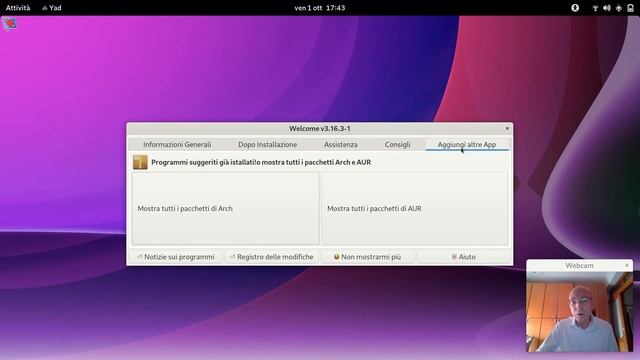The image size is (640, 360).
Task: Close the Webcam window
Action: (627, 266)
